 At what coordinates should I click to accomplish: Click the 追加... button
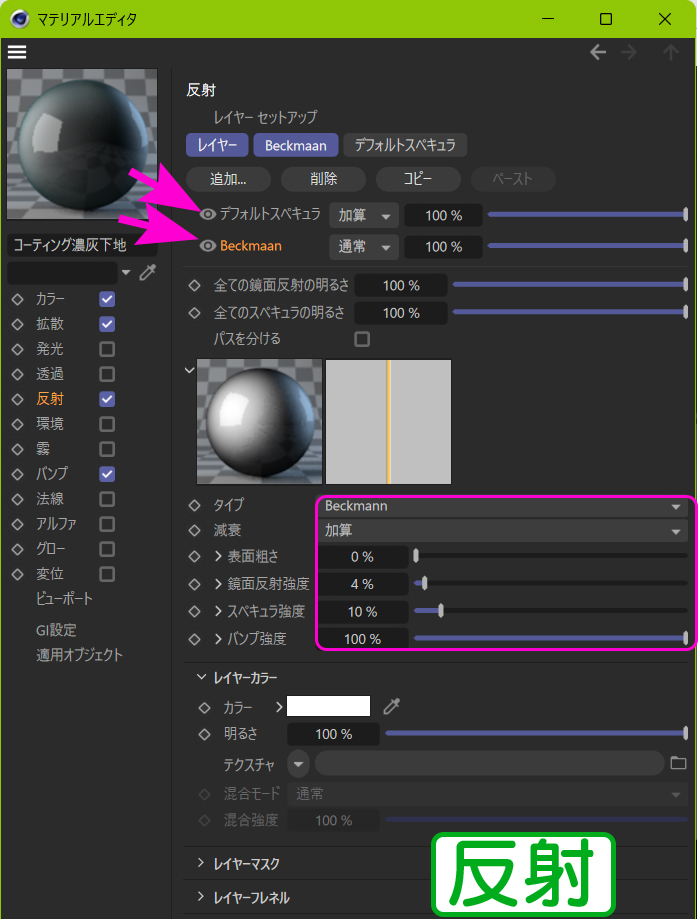[227, 179]
